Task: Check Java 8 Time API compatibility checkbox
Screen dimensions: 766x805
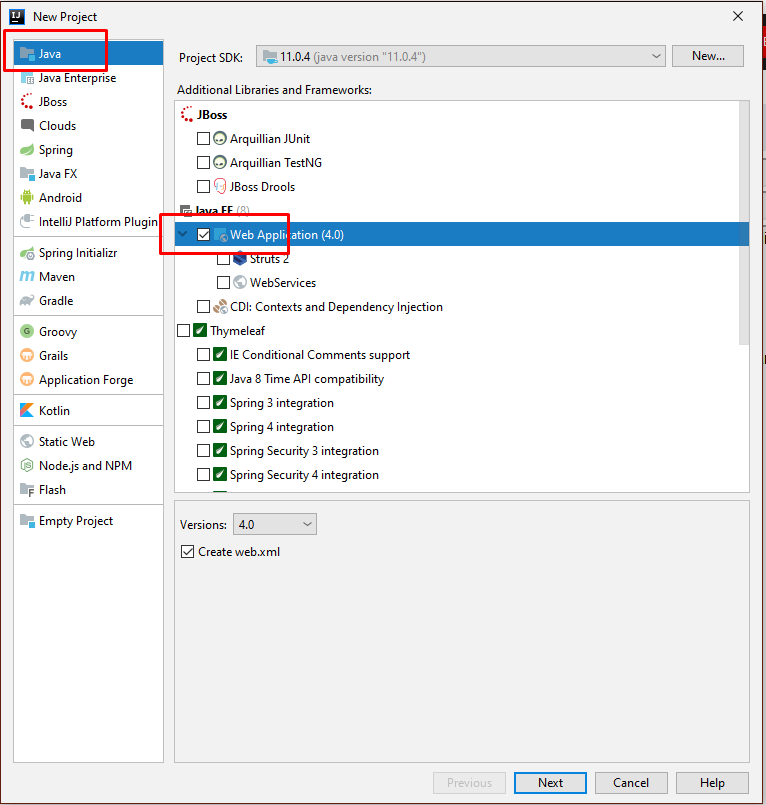Action: point(203,378)
